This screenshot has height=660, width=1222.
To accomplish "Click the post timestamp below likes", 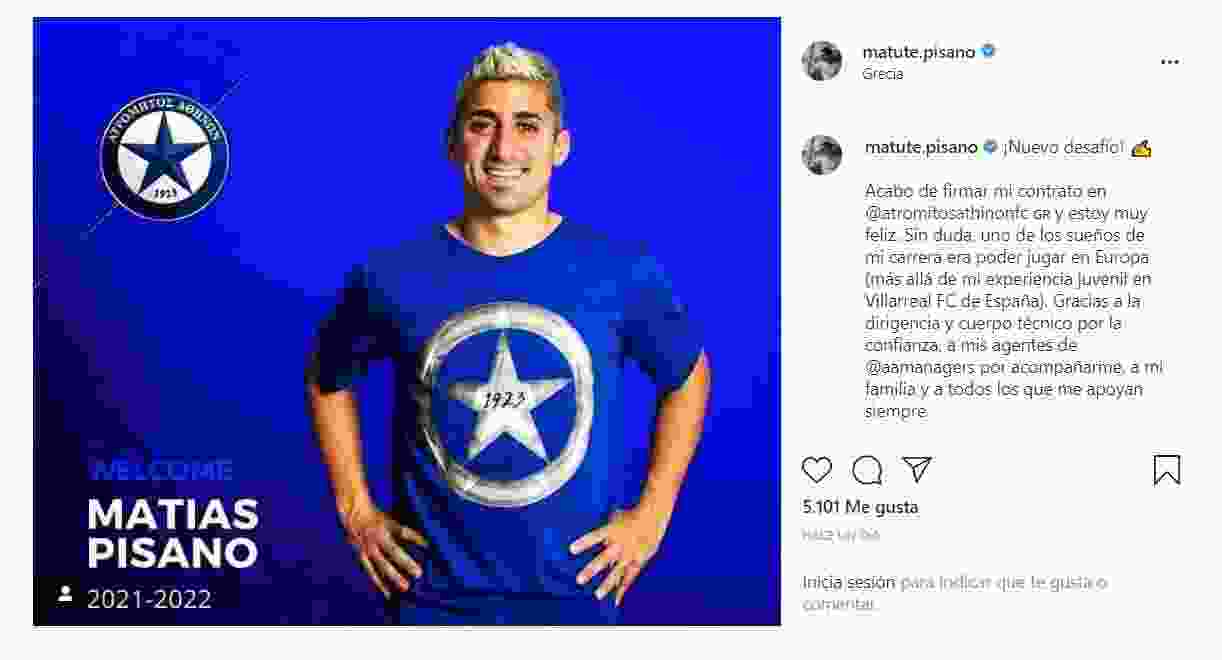I will pyautogui.click(x=841, y=535).
